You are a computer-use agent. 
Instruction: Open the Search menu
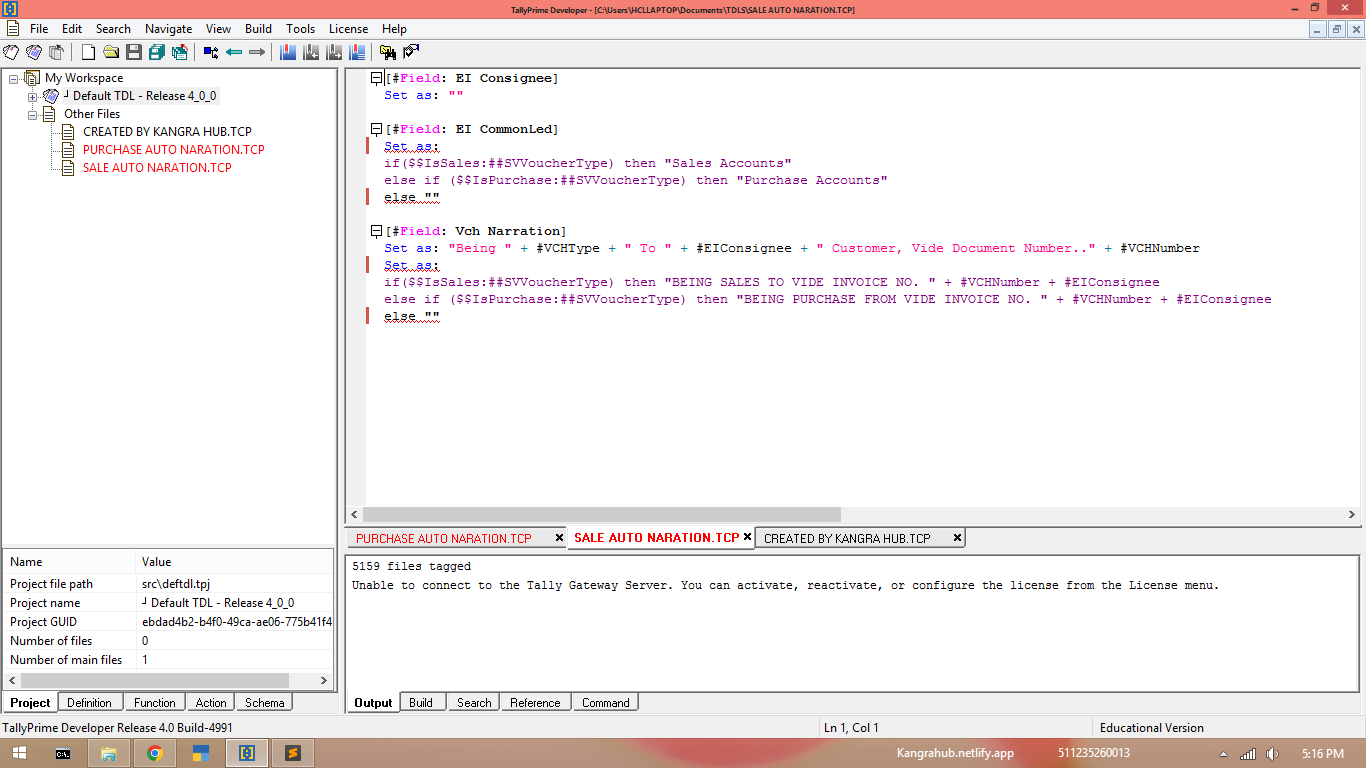point(113,29)
